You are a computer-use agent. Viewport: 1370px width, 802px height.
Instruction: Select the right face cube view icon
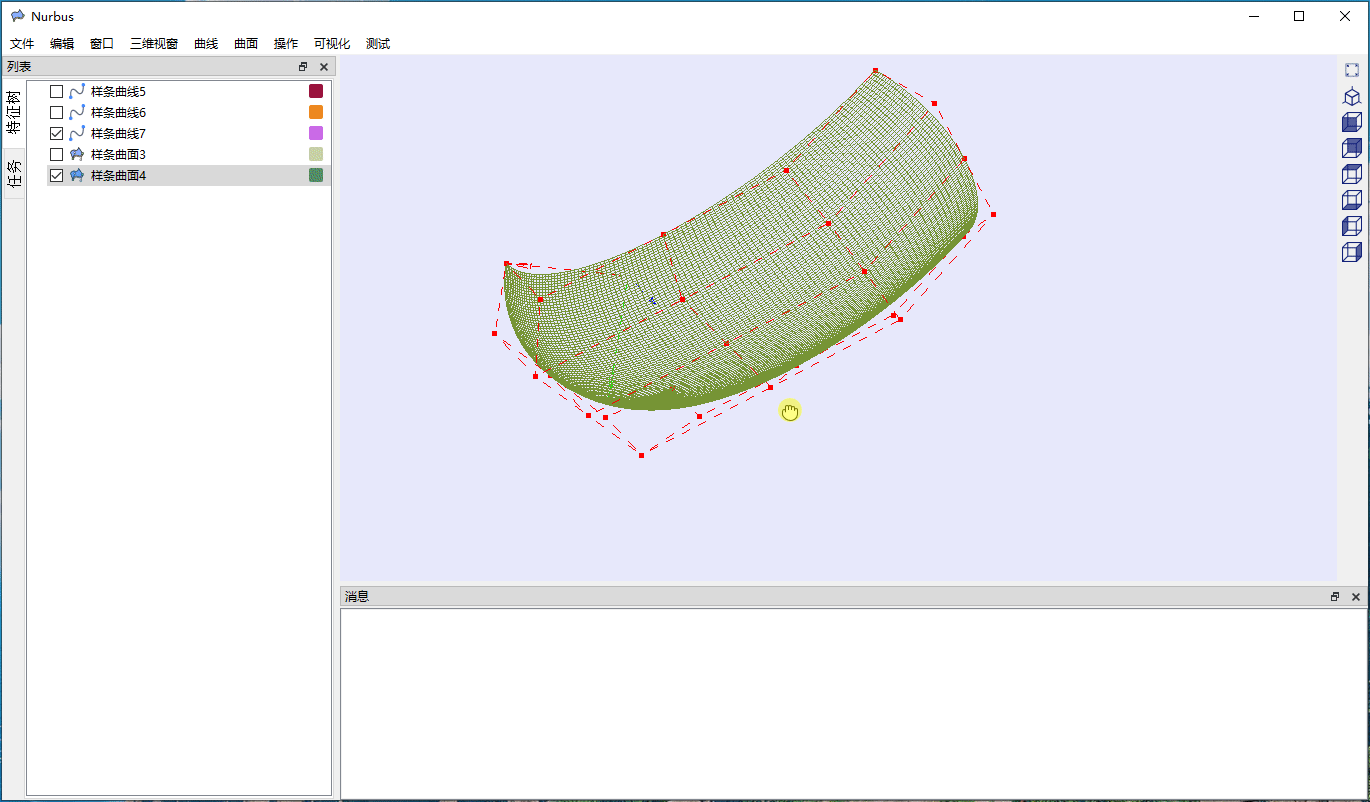[x=1352, y=252]
